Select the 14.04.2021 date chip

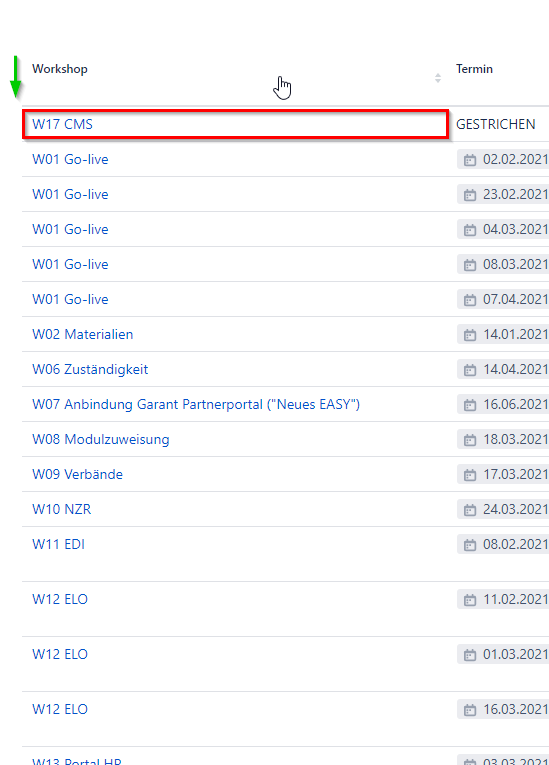click(503, 370)
